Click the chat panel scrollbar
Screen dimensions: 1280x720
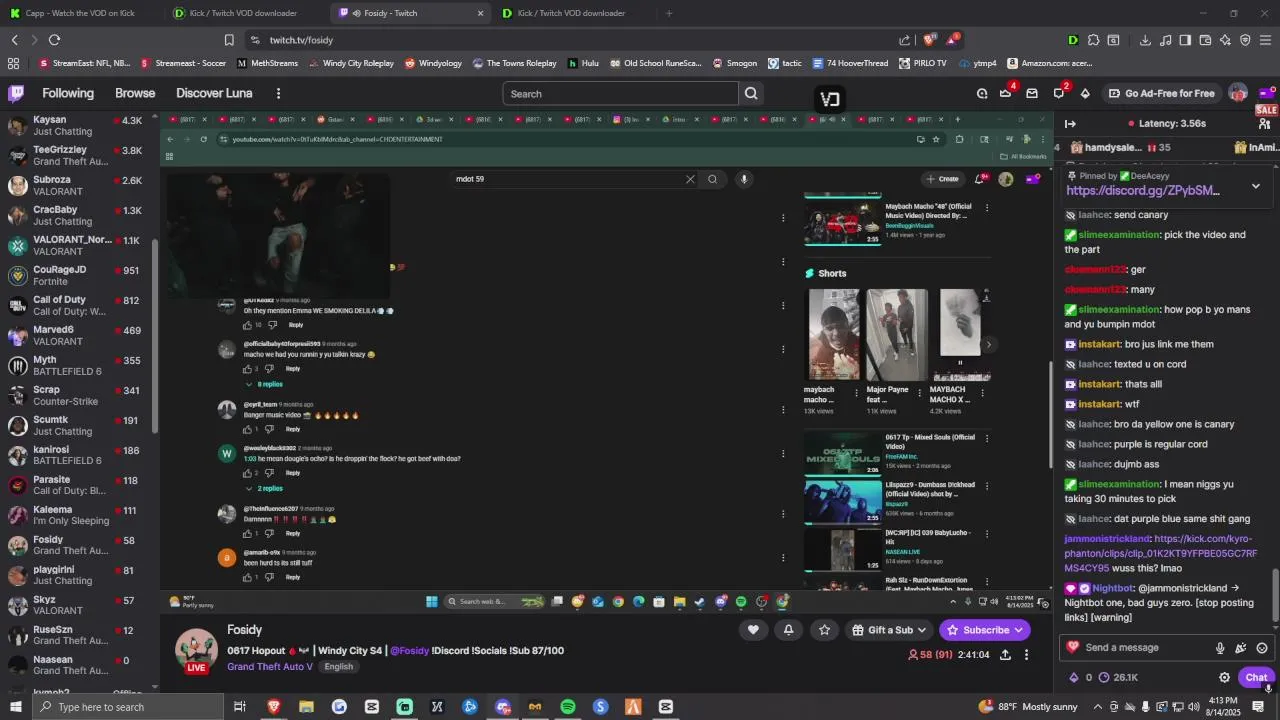coord(1275,594)
